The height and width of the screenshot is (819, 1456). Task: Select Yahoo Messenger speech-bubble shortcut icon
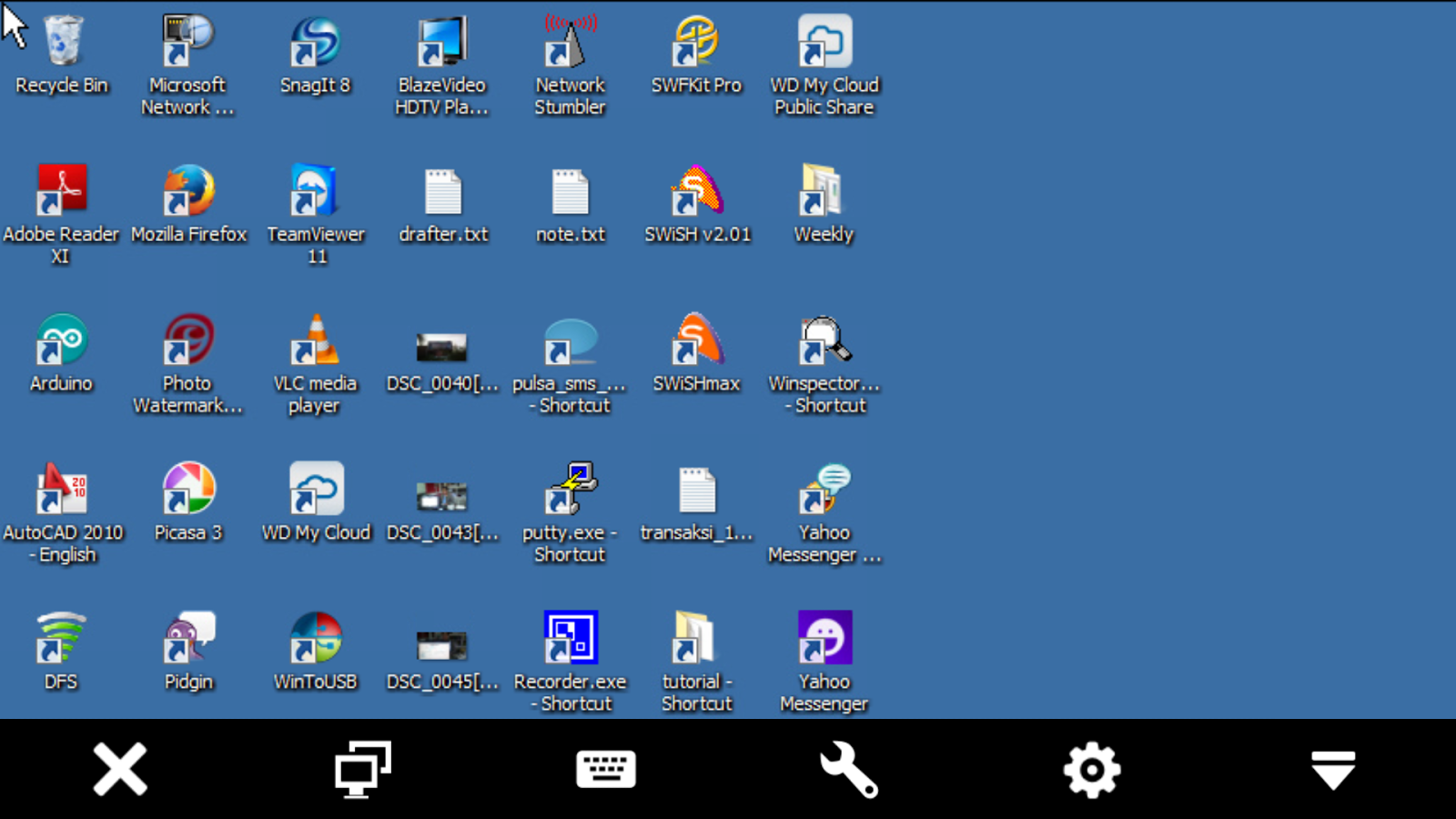click(824, 490)
